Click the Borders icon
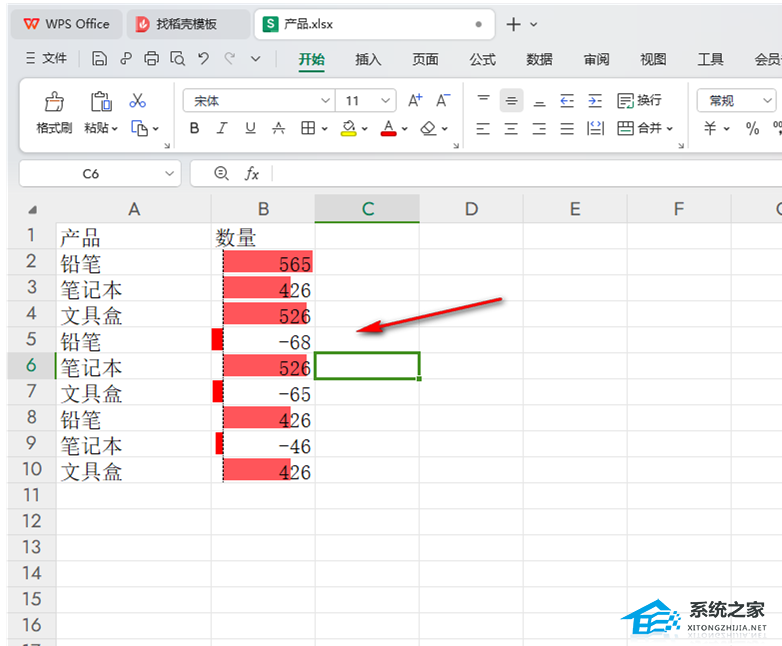Screen dimensions: 782x646 [308, 129]
